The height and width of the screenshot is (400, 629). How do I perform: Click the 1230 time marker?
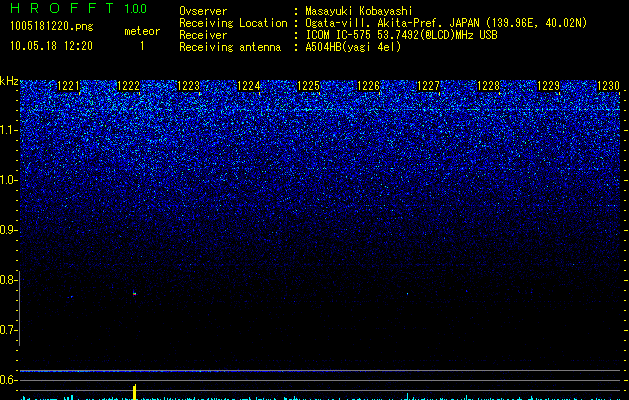pos(609,86)
